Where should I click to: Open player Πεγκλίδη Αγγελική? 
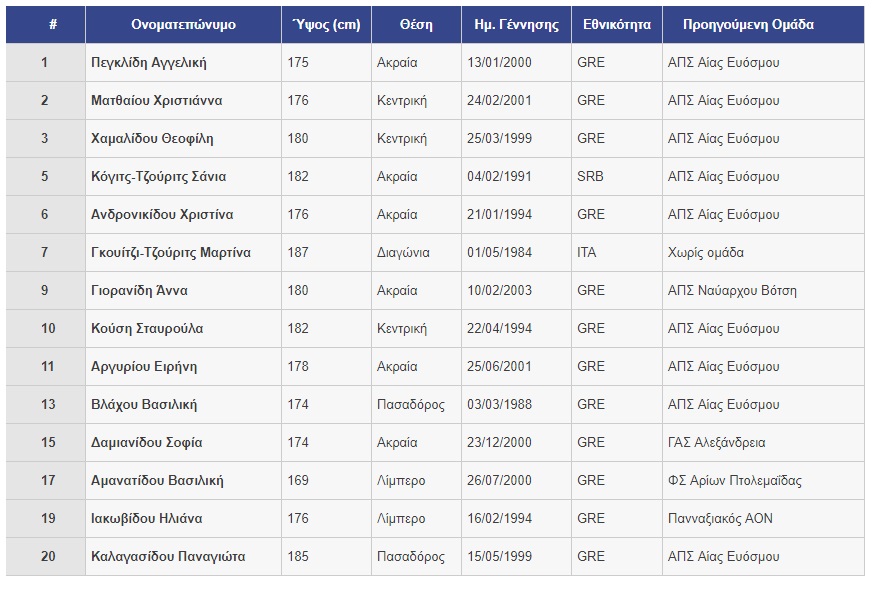148,63
